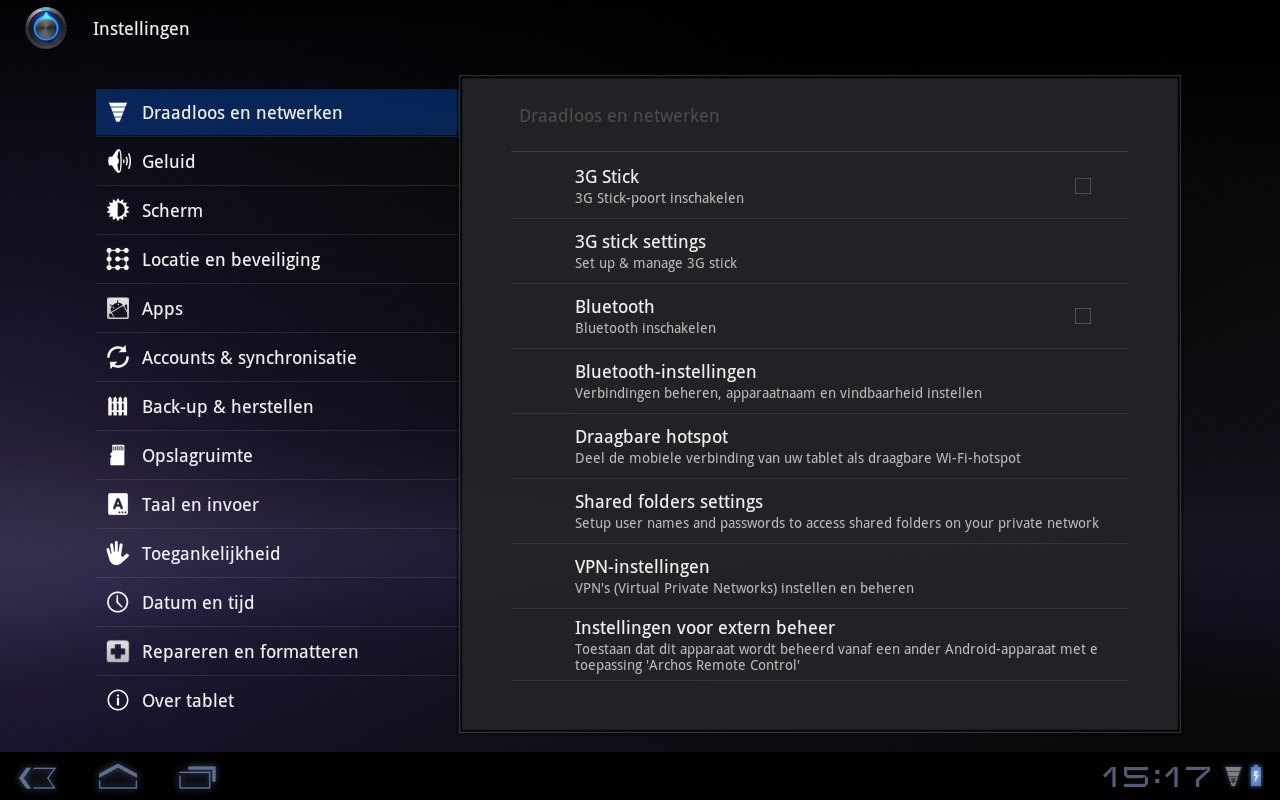
Task: Open the Draadloos en netwerken category
Action: coord(242,113)
